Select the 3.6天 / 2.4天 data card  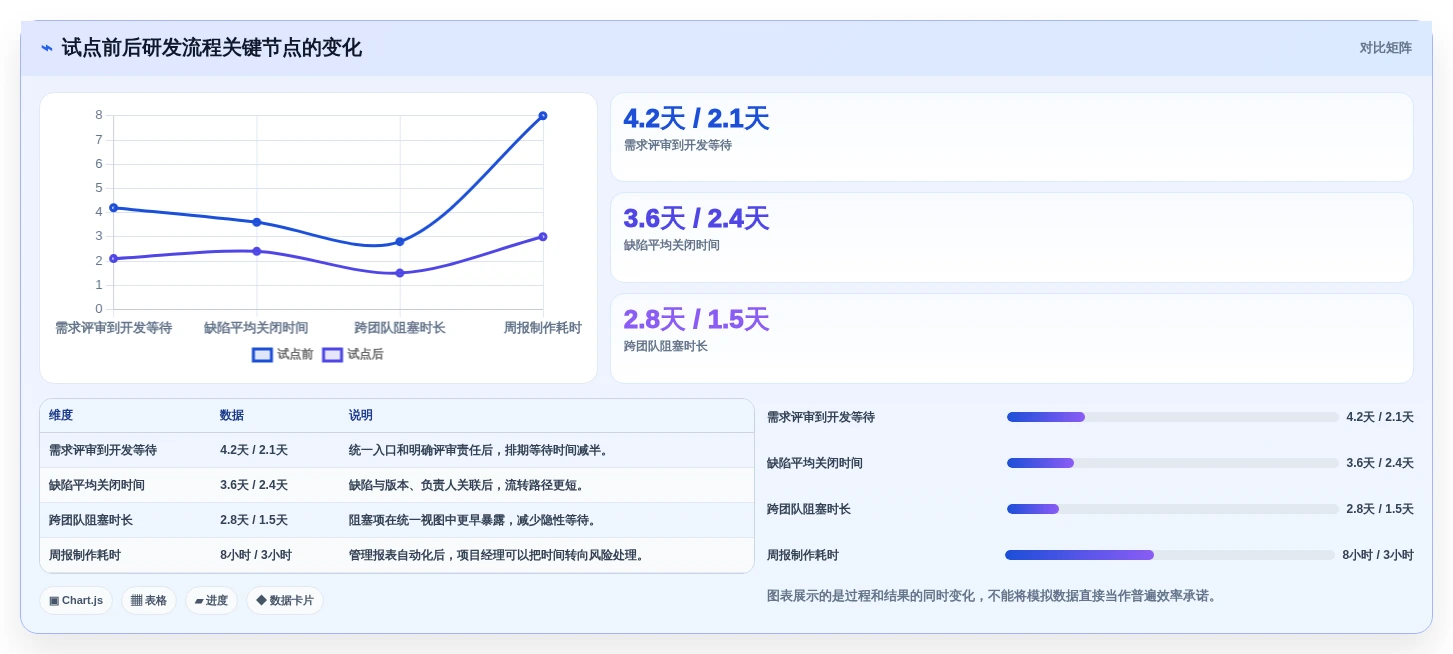pos(1012,238)
